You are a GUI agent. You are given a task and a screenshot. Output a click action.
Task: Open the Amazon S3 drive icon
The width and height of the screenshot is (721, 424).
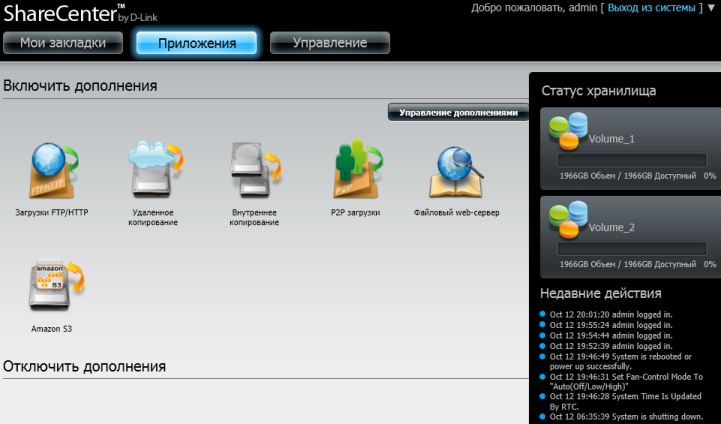[57, 285]
